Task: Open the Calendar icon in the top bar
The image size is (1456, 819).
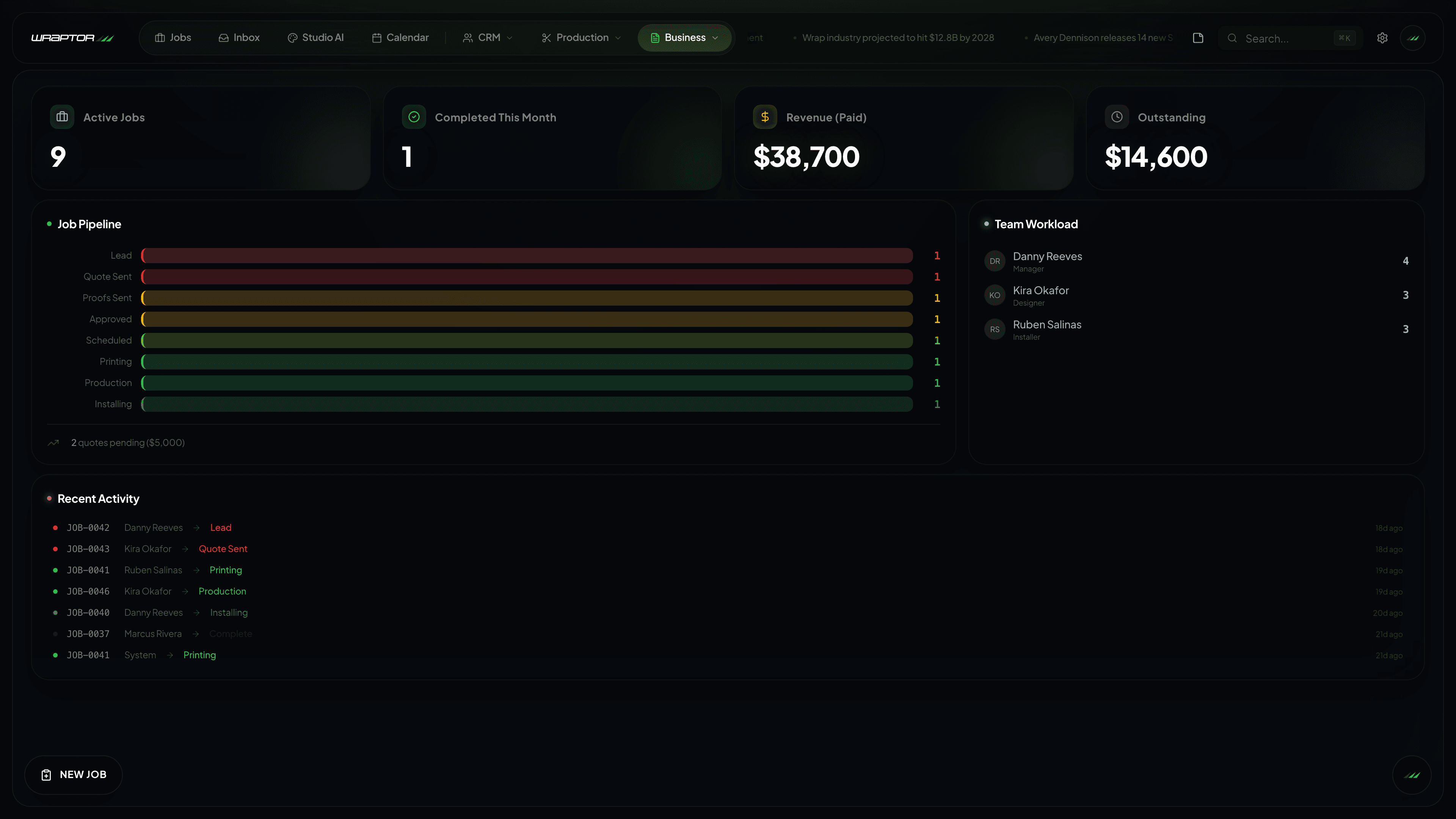Action: [376, 38]
